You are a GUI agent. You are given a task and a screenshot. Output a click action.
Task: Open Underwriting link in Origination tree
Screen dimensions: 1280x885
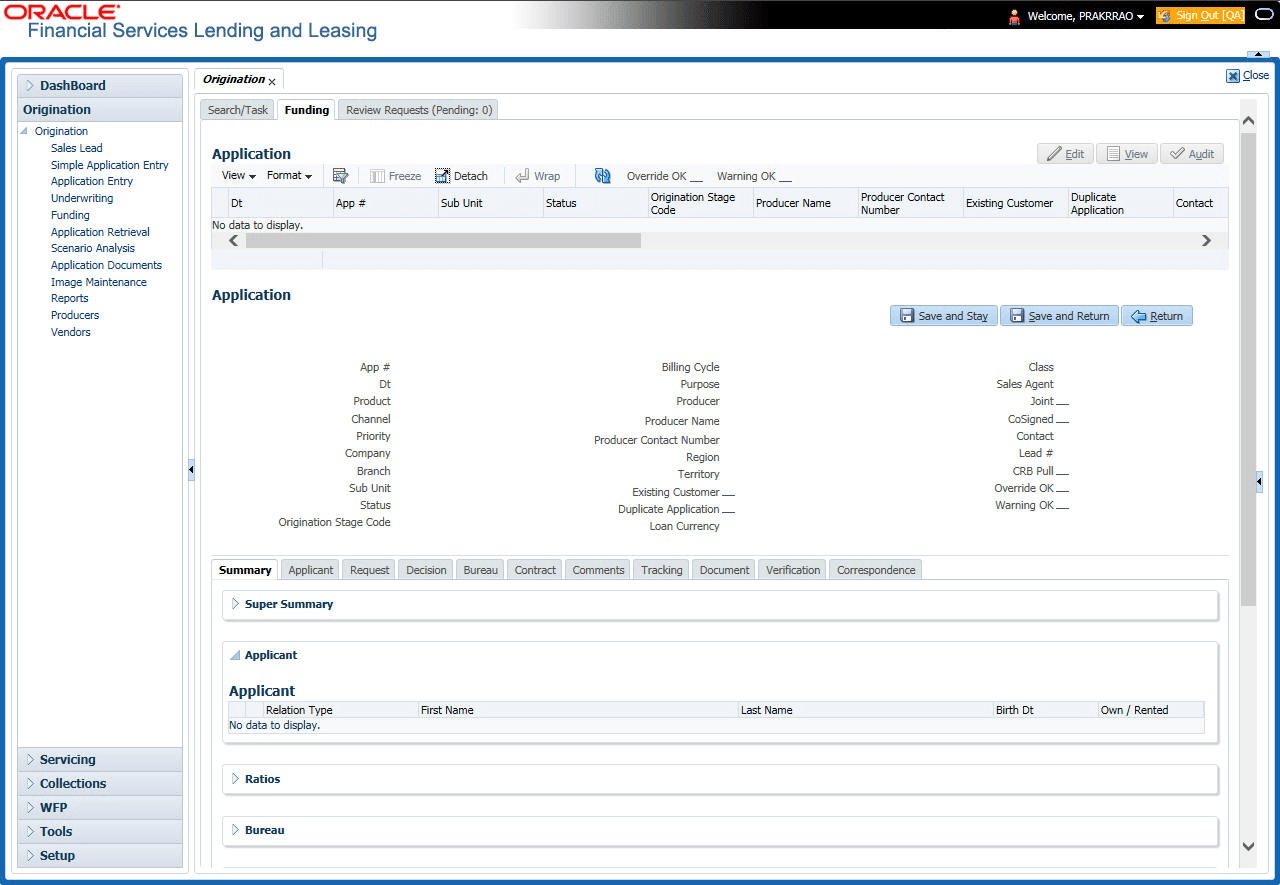tap(82, 198)
